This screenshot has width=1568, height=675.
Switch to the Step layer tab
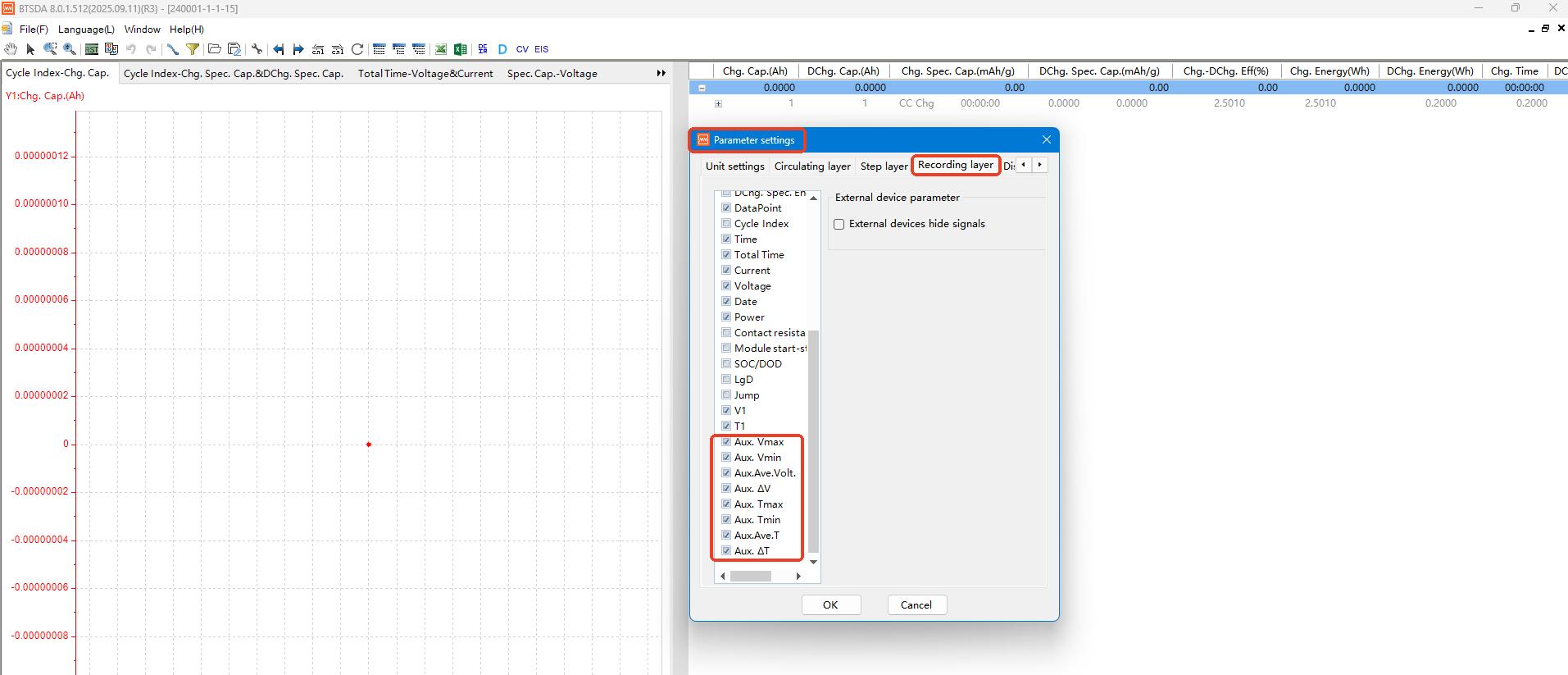(x=884, y=166)
